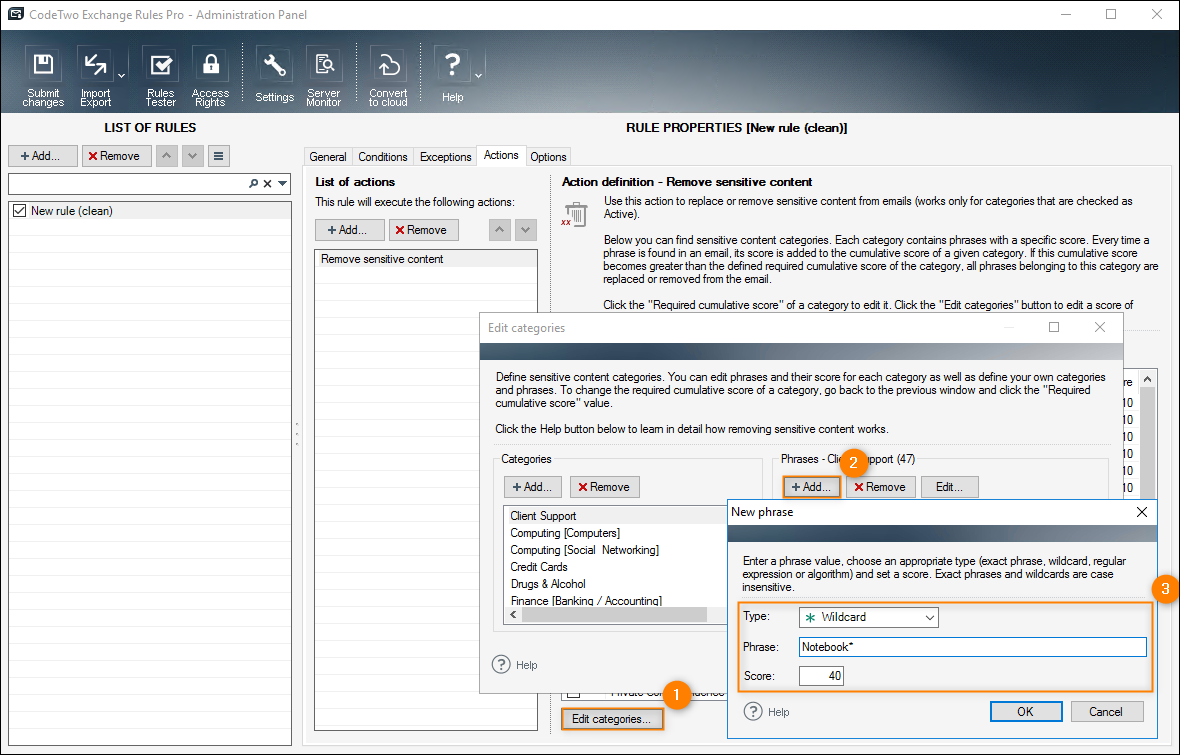The height and width of the screenshot is (755, 1180).
Task: Open Settings wrench icon
Action: [x=274, y=76]
